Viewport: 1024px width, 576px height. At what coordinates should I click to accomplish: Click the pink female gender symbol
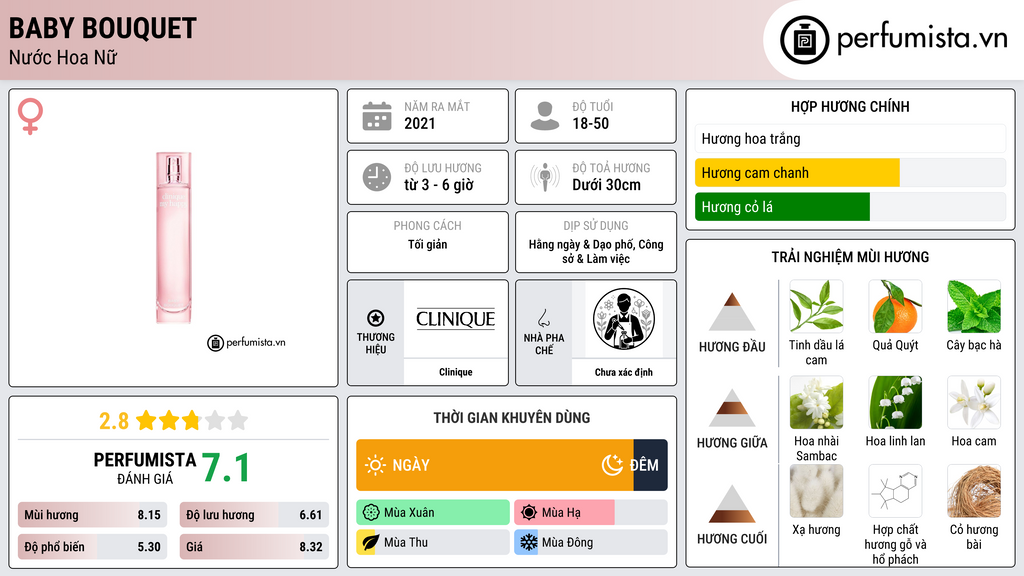click(x=30, y=116)
